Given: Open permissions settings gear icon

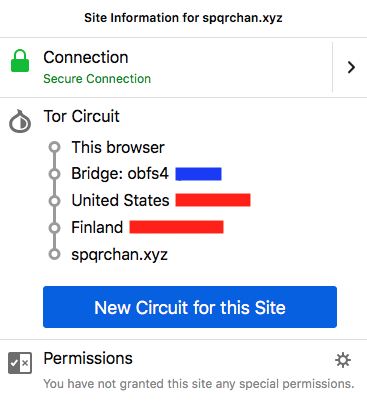Looking at the screenshot, I should pos(343,360).
